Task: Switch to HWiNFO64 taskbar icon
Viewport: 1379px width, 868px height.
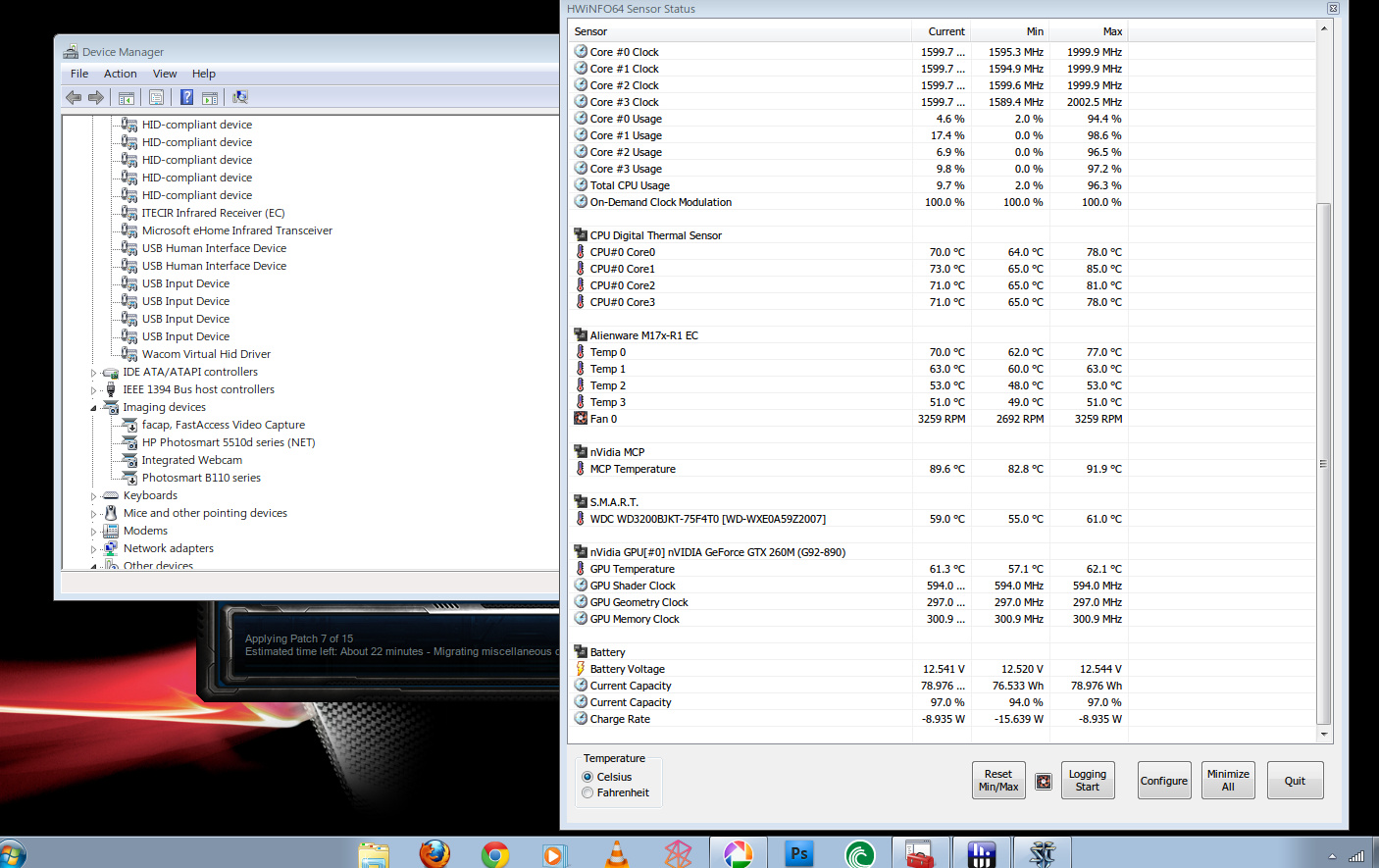Action: click(x=982, y=854)
